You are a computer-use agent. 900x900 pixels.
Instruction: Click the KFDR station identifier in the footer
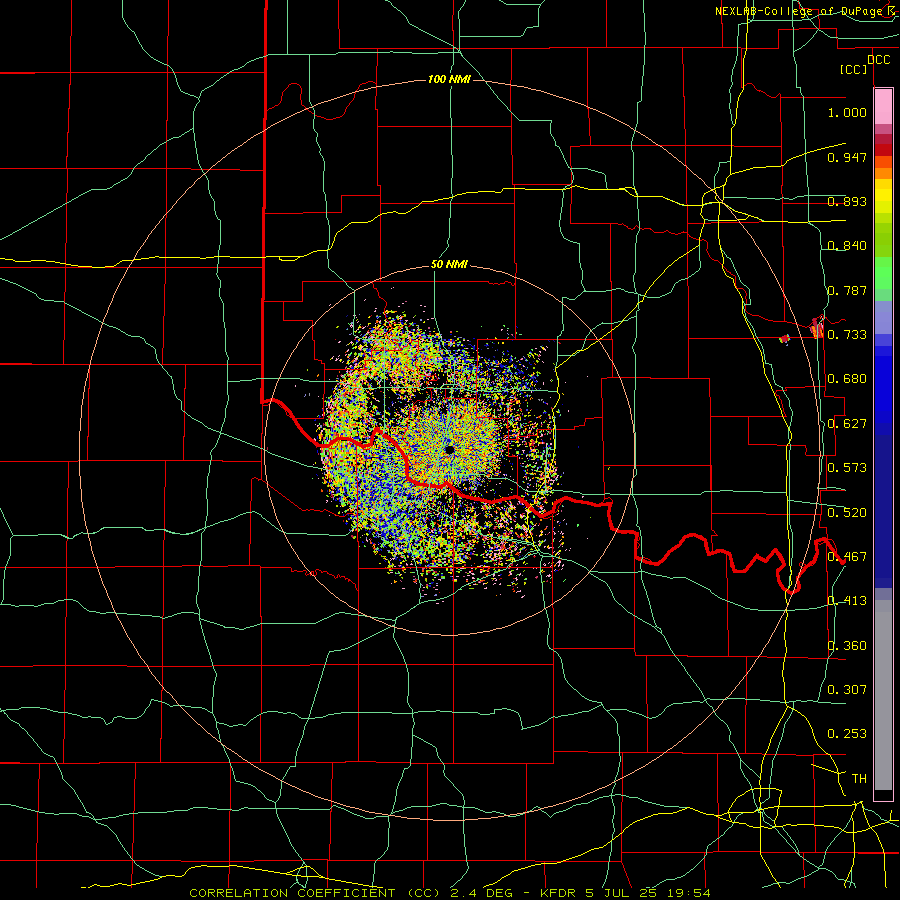560,893
